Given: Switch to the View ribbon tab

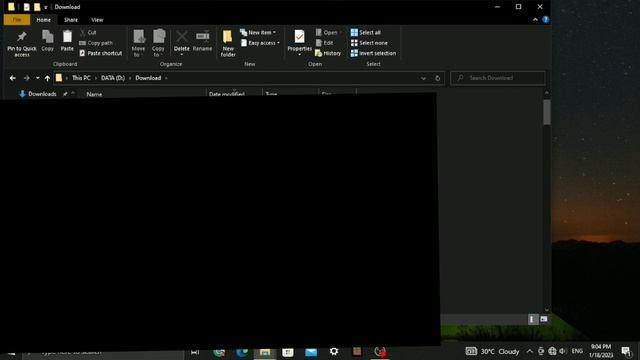Looking at the screenshot, I should [97, 20].
